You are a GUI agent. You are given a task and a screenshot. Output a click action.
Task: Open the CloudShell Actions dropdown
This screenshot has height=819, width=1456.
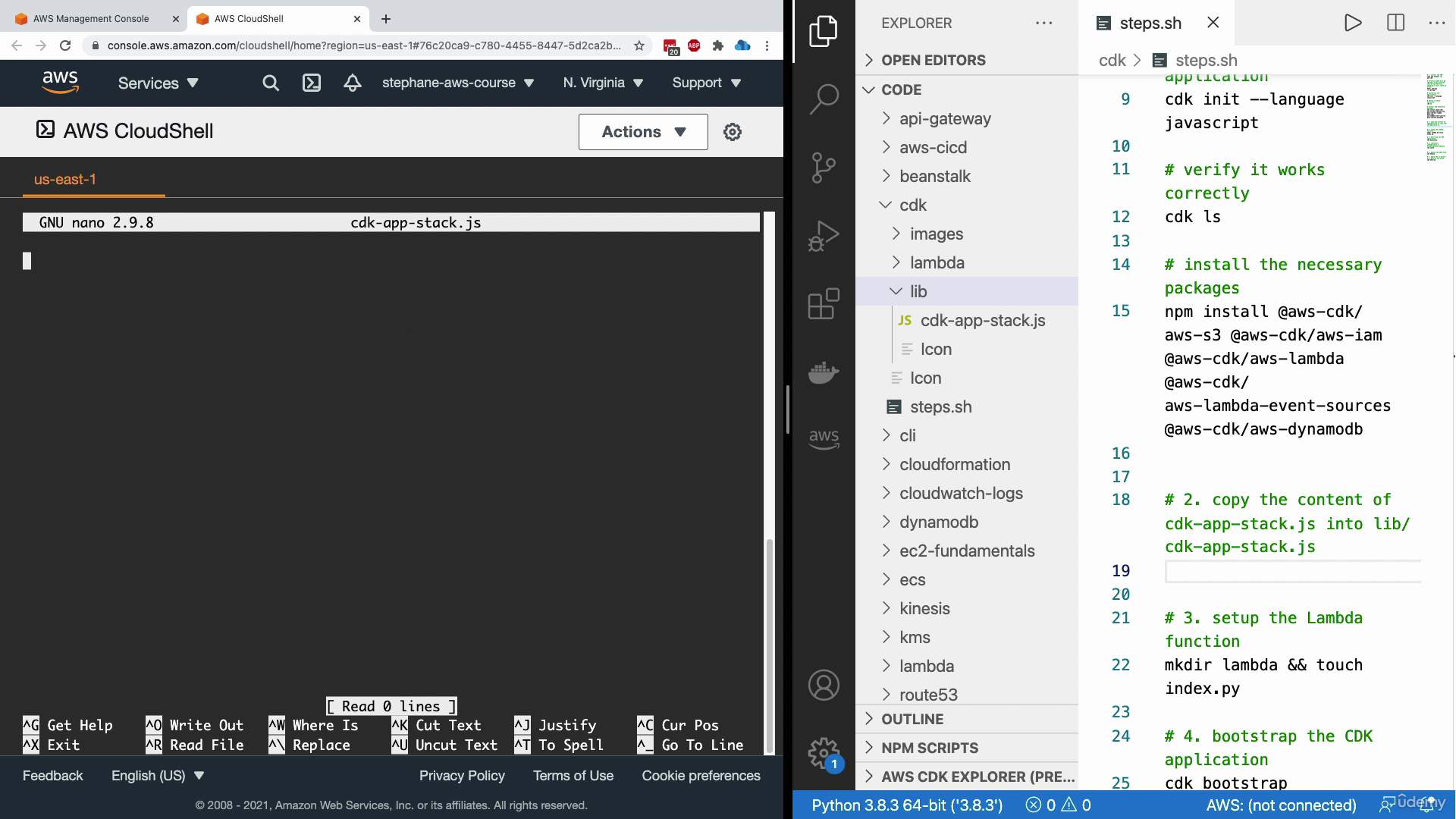[643, 132]
